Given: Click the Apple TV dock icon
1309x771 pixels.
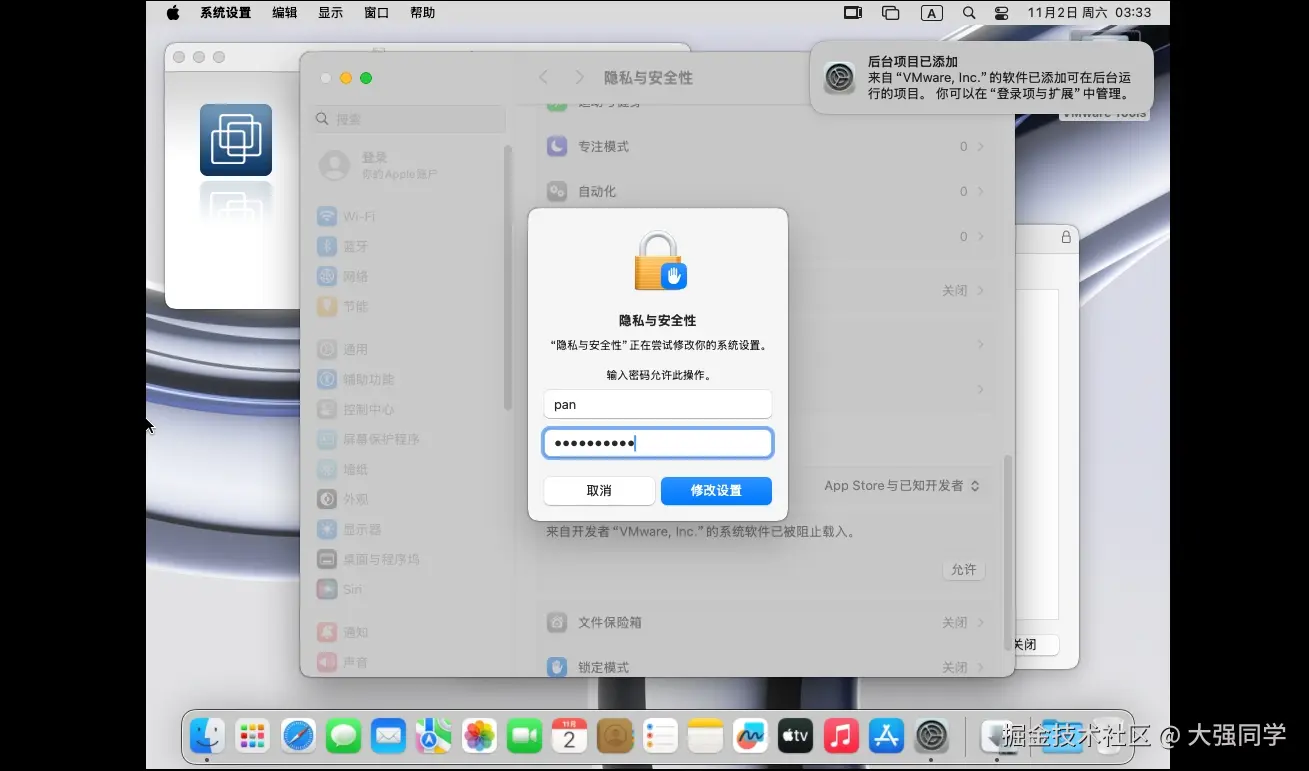Looking at the screenshot, I should (796, 737).
